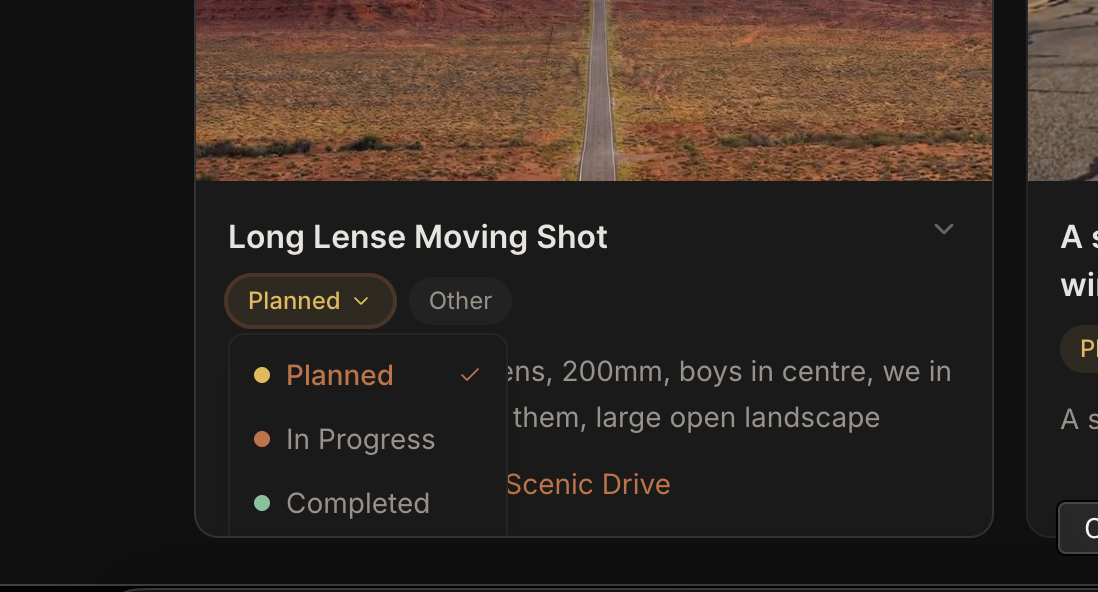Set status to In Progress
1098x592 pixels.
[x=360, y=439]
